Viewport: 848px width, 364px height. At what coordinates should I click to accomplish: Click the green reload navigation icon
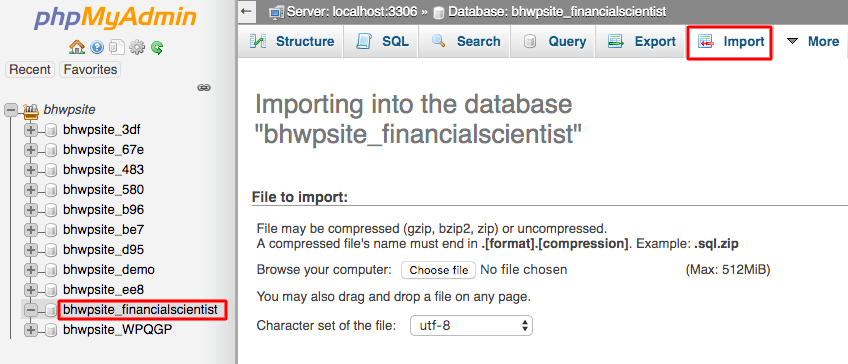tap(157, 48)
